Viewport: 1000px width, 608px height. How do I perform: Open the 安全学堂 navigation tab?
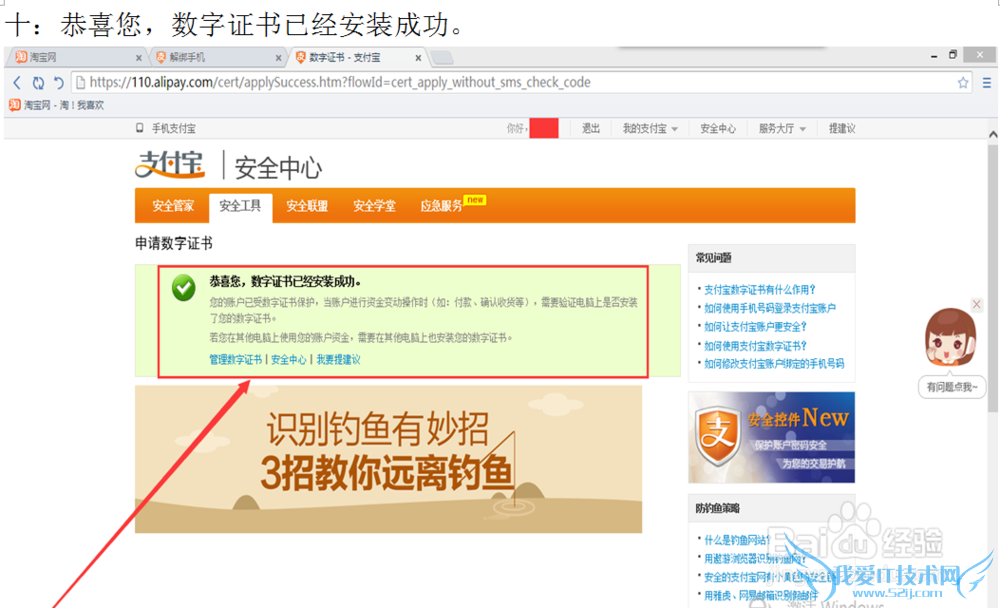click(x=374, y=206)
